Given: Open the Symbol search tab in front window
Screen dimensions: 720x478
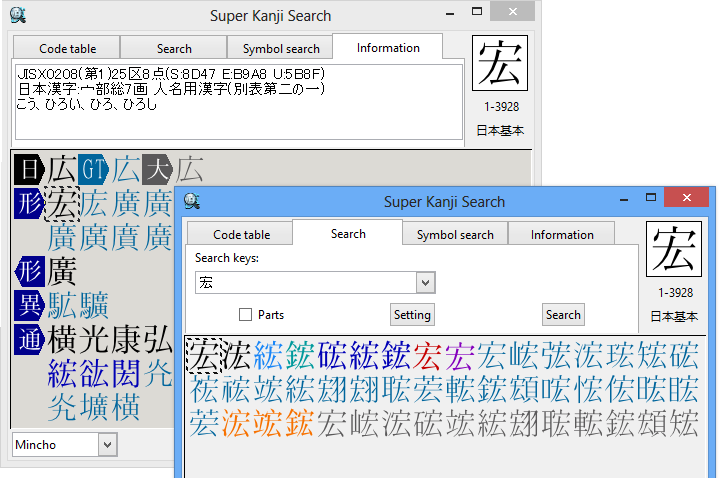Looking at the screenshot, I should click(x=455, y=235).
